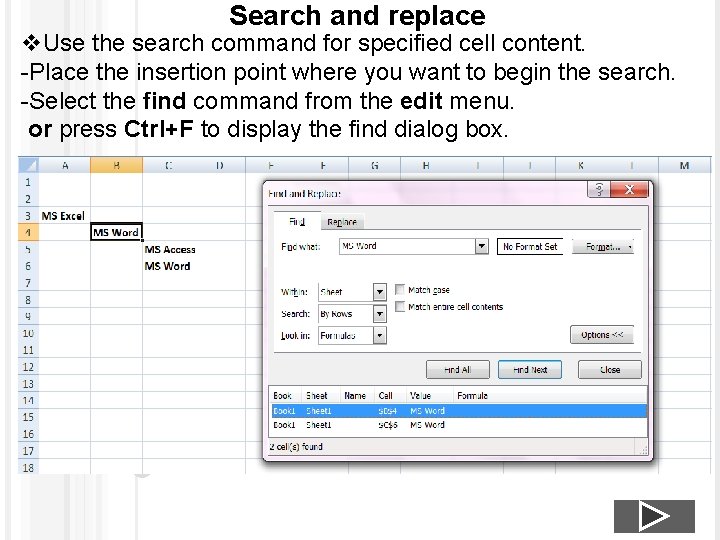Image resolution: width=720 pixels, height=540 pixels.
Task: Click the Close button in dialog
Action: click(x=610, y=370)
